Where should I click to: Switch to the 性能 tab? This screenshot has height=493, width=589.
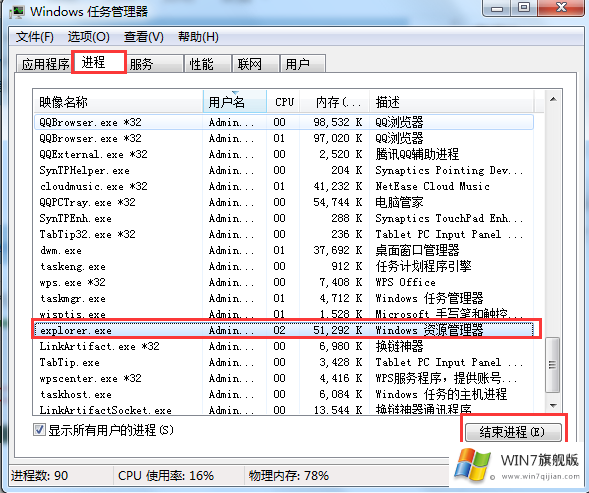click(208, 64)
